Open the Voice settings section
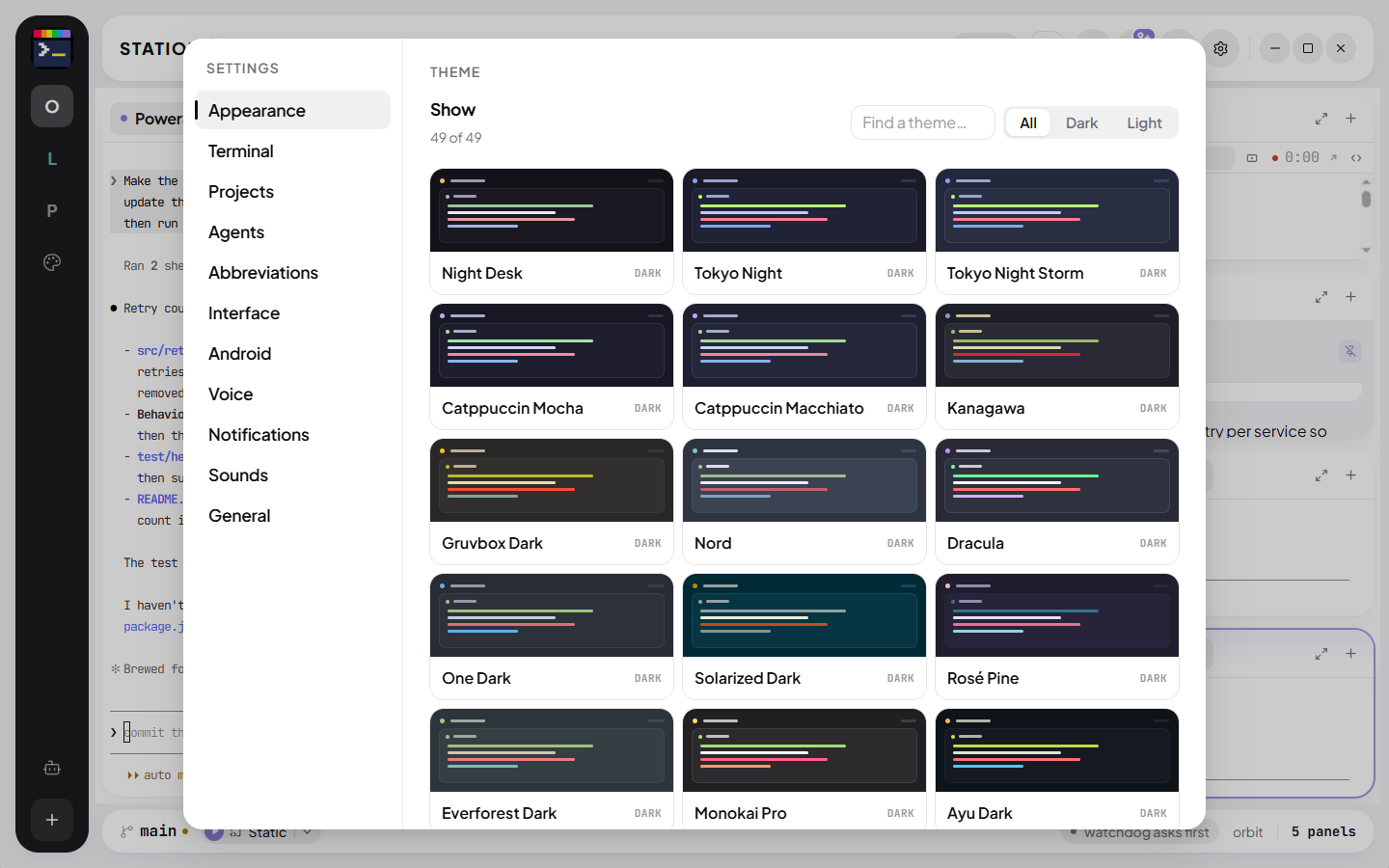The height and width of the screenshot is (868, 1389). [293, 394]
